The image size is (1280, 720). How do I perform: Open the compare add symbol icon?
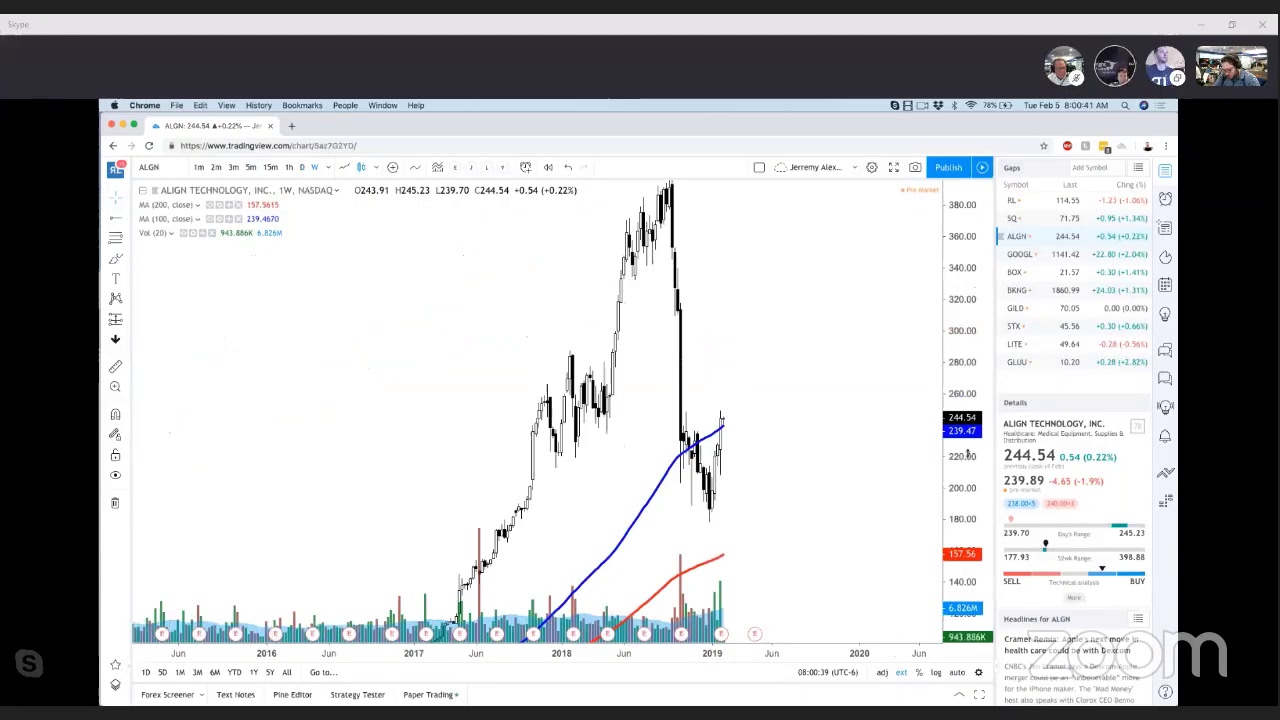click(x=392, y=167)
